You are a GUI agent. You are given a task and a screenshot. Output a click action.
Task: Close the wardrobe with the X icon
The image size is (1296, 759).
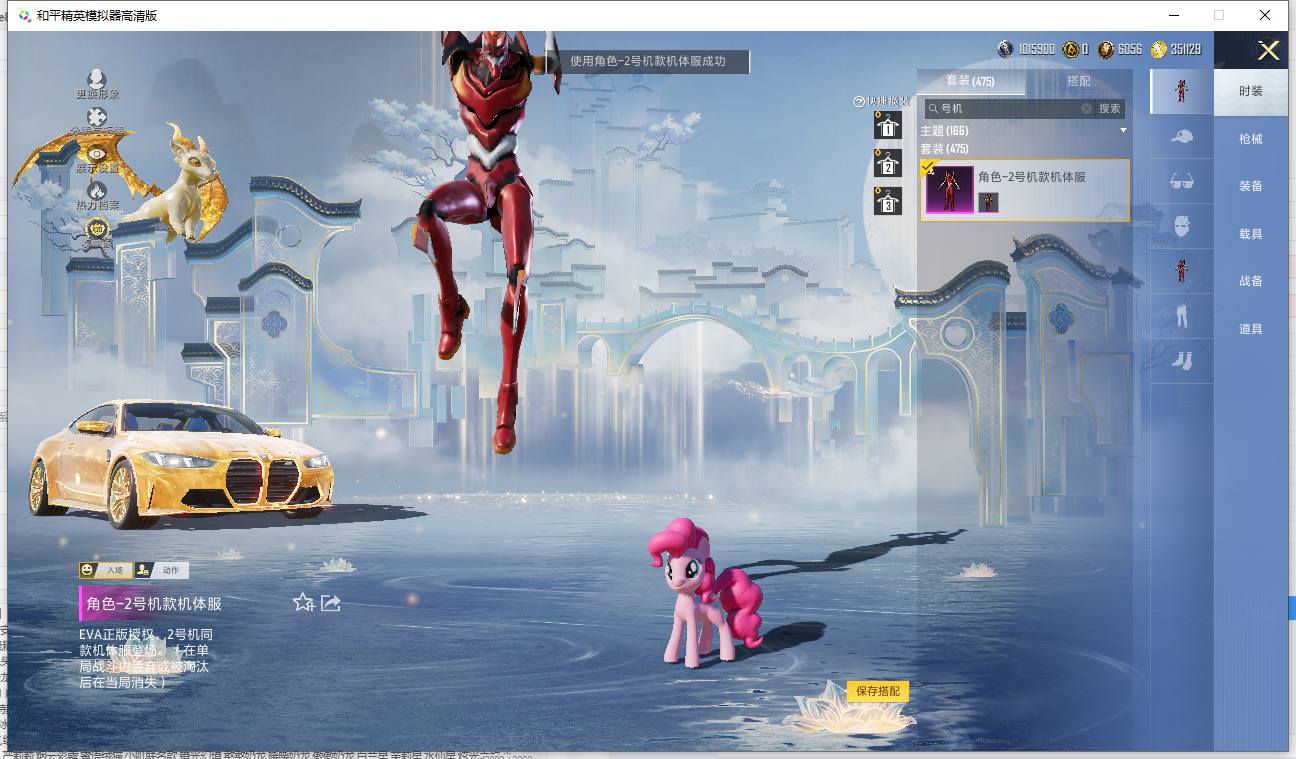(1268, 51)
